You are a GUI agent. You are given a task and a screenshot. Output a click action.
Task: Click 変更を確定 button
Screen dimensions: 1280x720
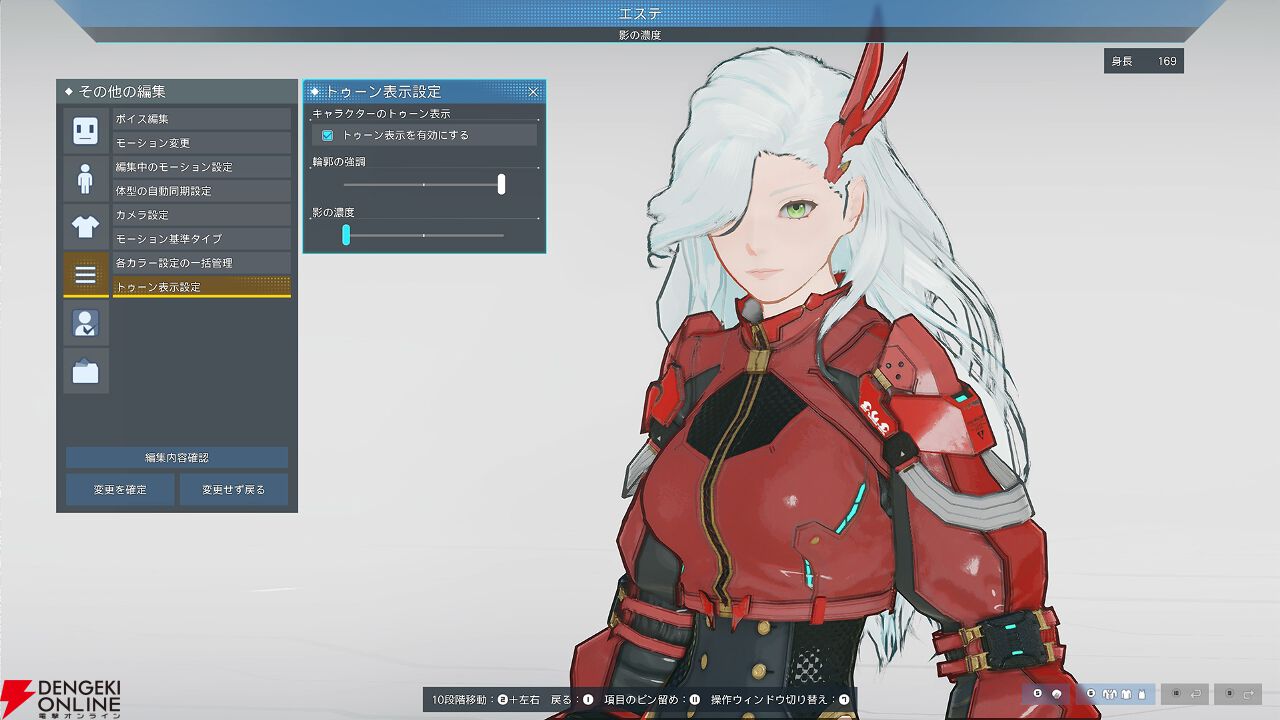pyautogui.click(x=119, y=490)
